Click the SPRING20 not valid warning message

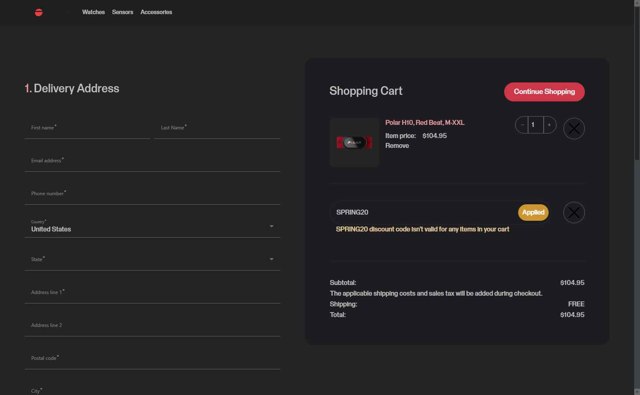point(422,229)
